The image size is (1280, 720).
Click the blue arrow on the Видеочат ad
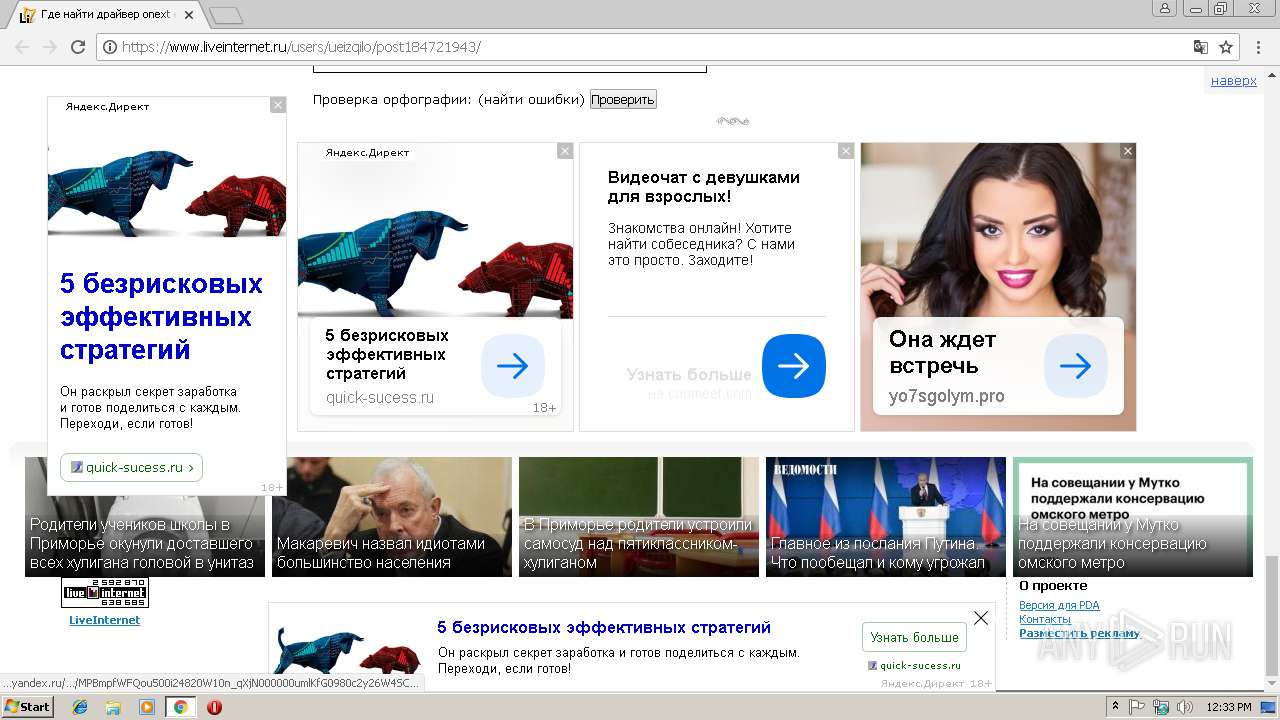[x=794, y=366]
